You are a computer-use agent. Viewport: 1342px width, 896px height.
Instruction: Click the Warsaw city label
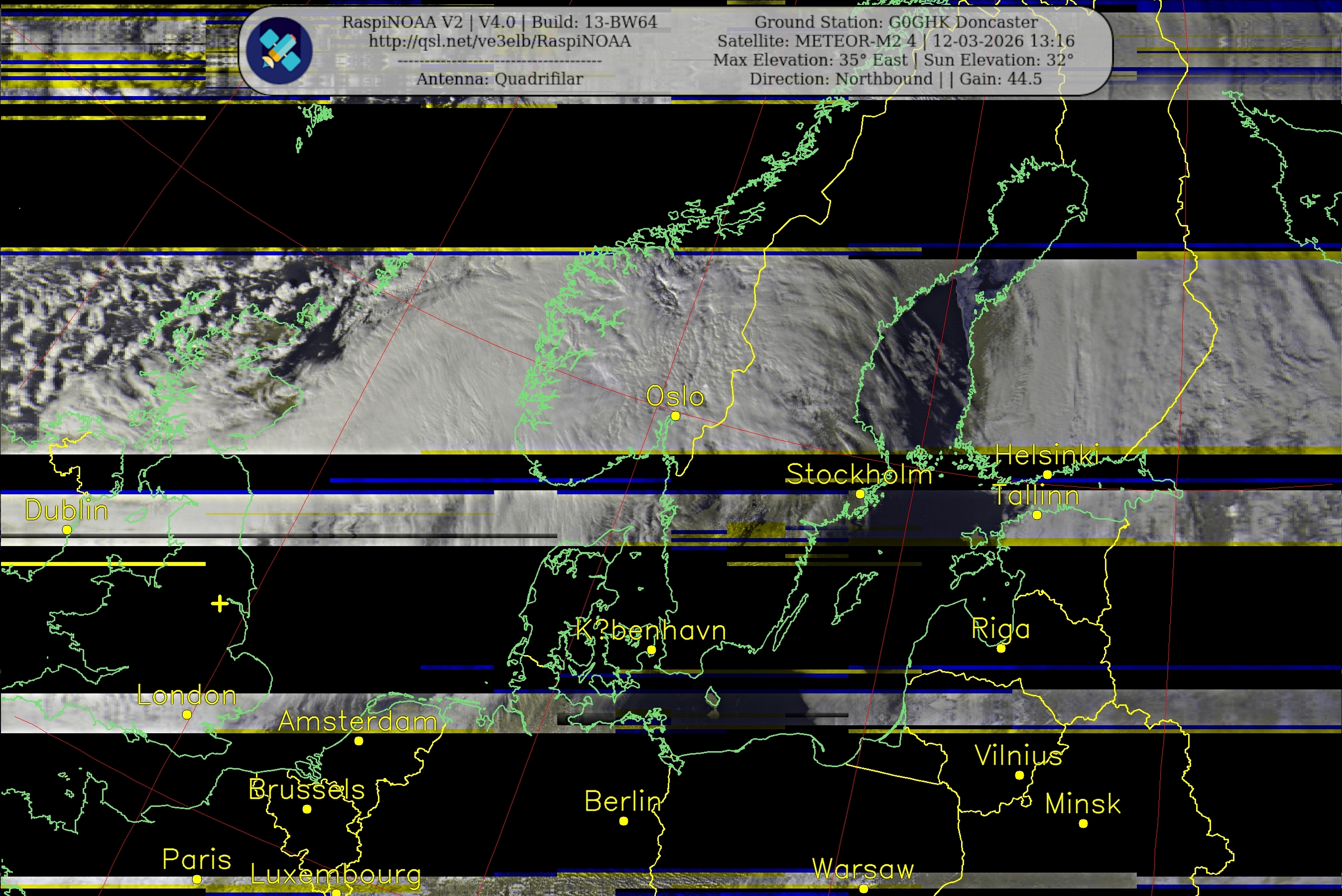coord(863,869)
